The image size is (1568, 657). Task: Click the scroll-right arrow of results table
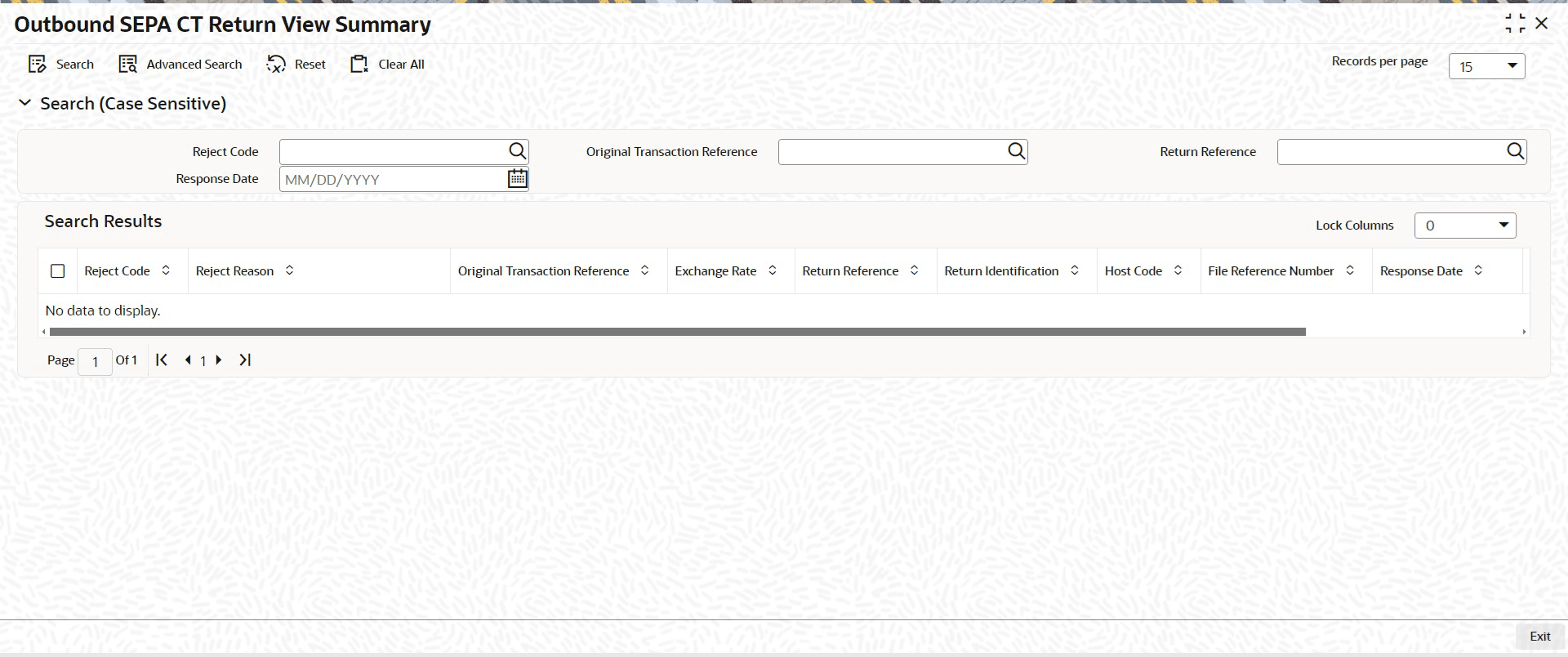[1524, 332]
